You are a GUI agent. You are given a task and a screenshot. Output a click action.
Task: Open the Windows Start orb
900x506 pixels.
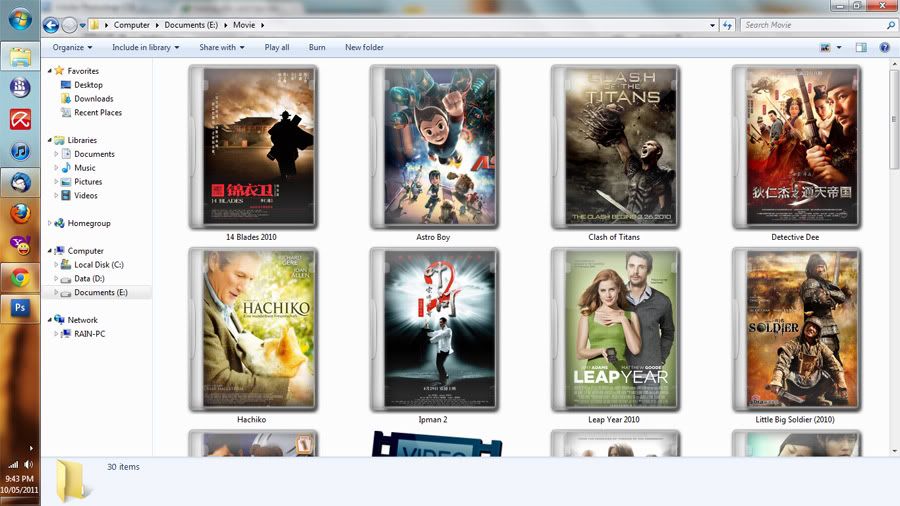(x=20, y=21)
